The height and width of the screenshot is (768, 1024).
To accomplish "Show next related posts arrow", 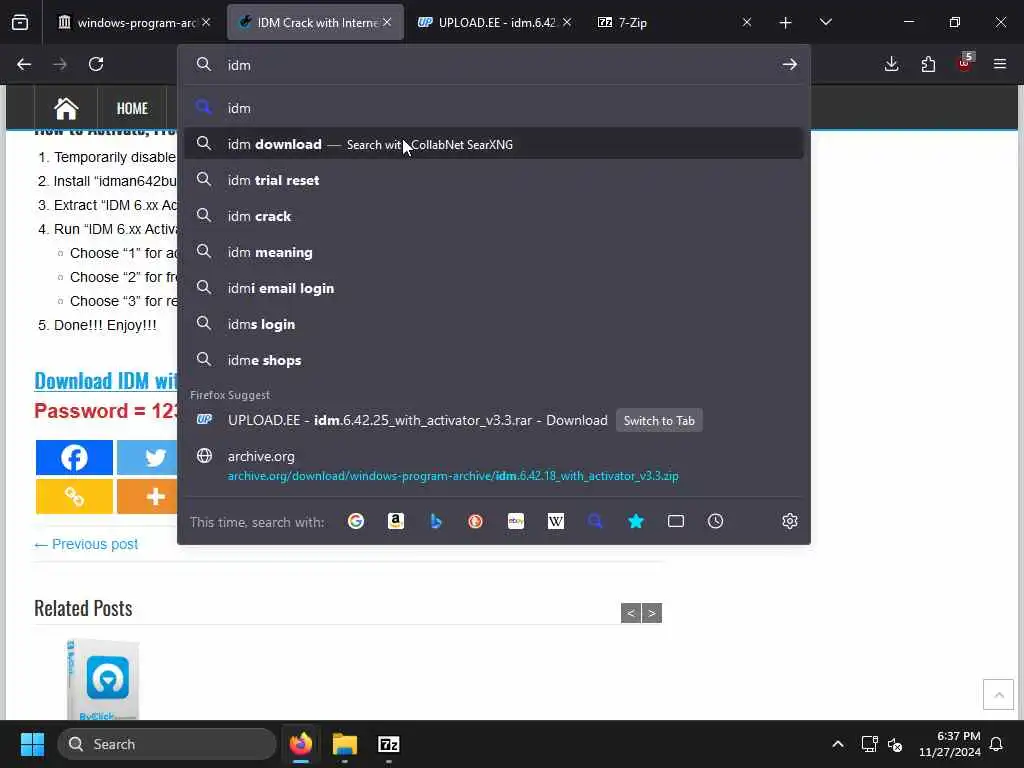I will (x=652, y=613).
